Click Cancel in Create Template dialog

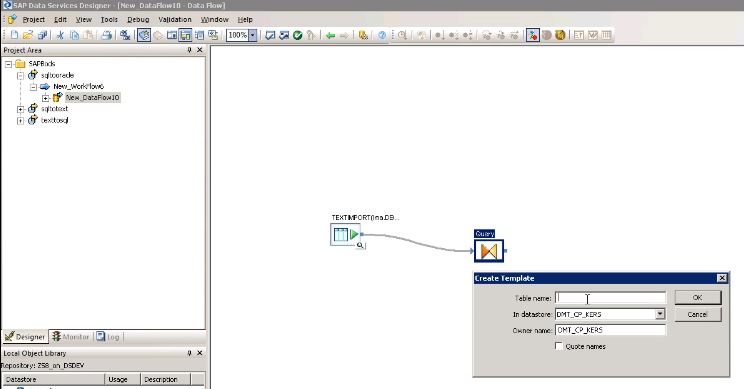[698, 315]
